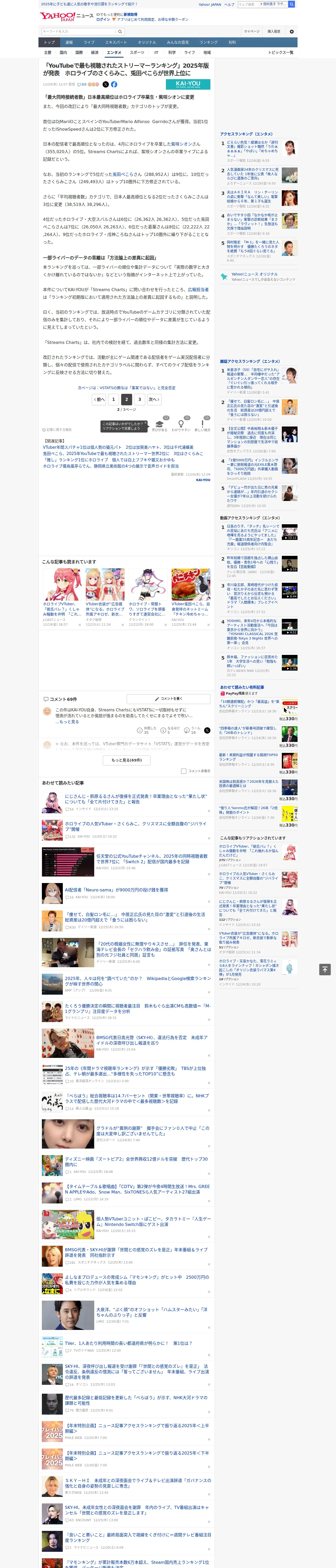Select the 速報 navigation tab
This screenshot has width=336, height=1568.
[x=69, y=42]
